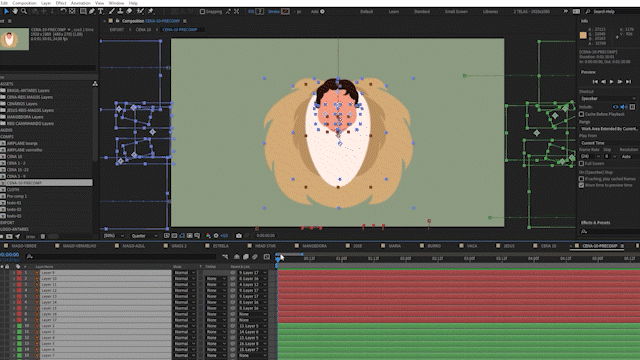Image resolution: width=640 pixels, height=360 pixels.
Task: Switch to the MANGEDORA timeline tab
Action: click(315, 246)
